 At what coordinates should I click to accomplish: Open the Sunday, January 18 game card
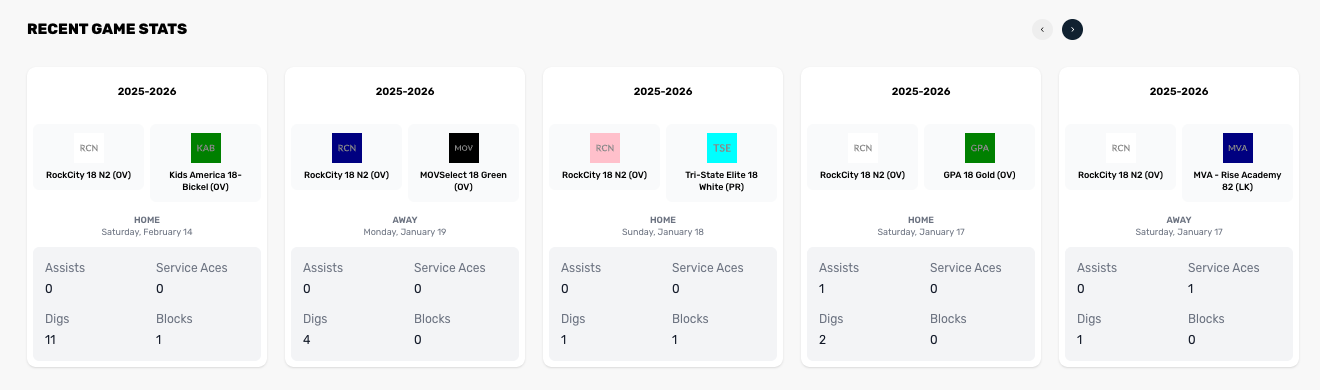[663, 217]
